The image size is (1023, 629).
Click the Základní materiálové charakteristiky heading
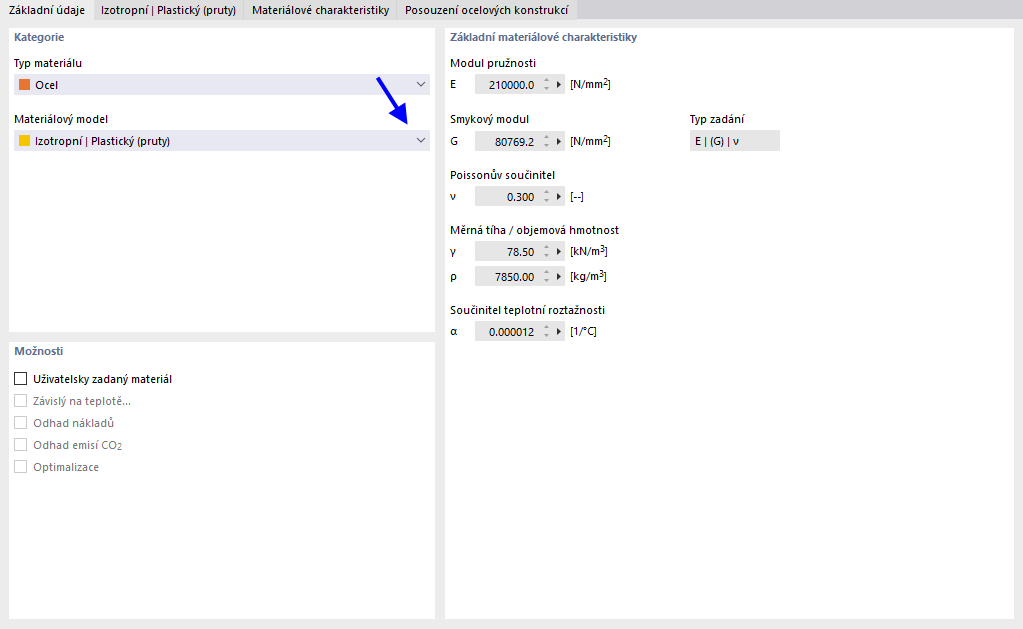click(543, 37)
